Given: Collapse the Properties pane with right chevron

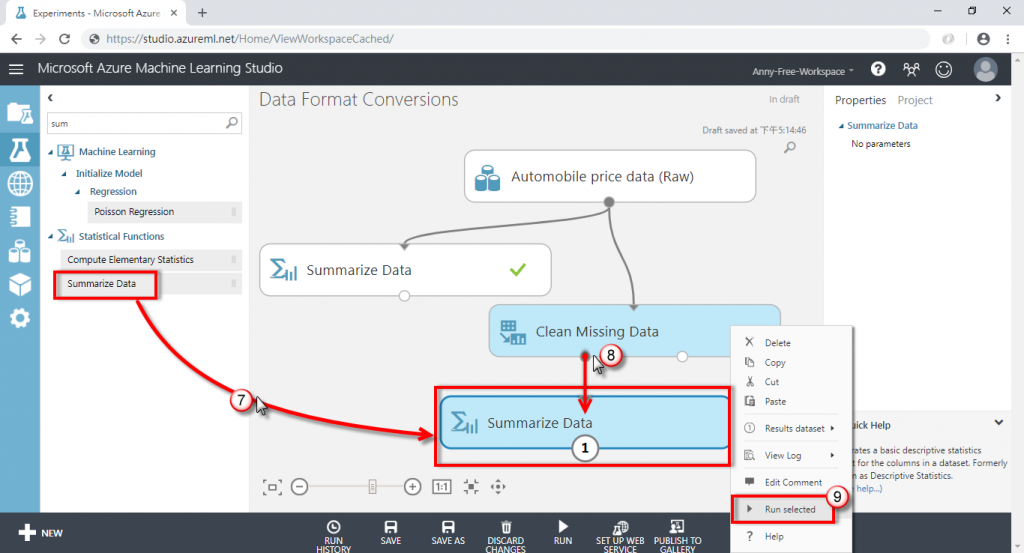Looking at the screenshot, I should point(998,98).
